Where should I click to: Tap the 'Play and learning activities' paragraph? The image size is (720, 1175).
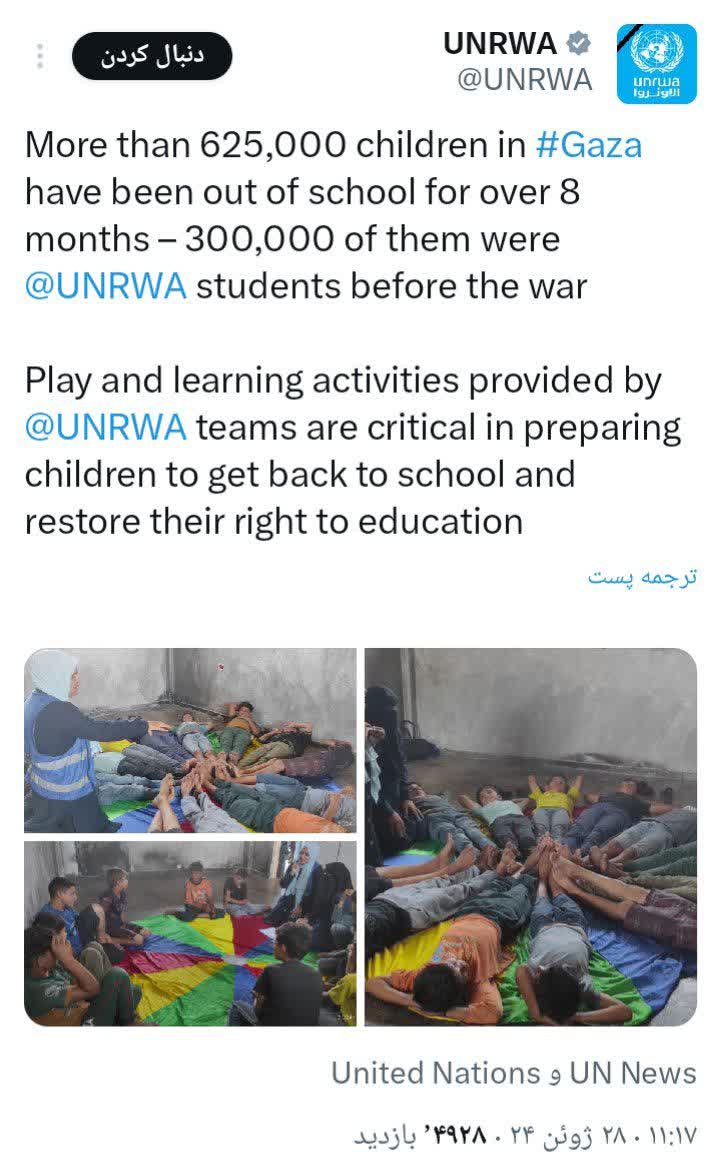[353, 451]
